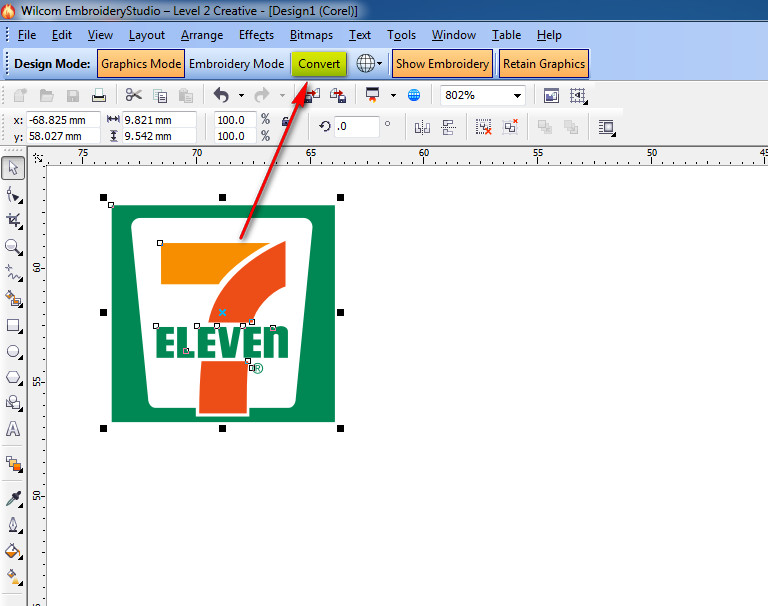Select the Pick tool arrow
The width and height of the screenshot is (768, 606).
coord(13,168)
